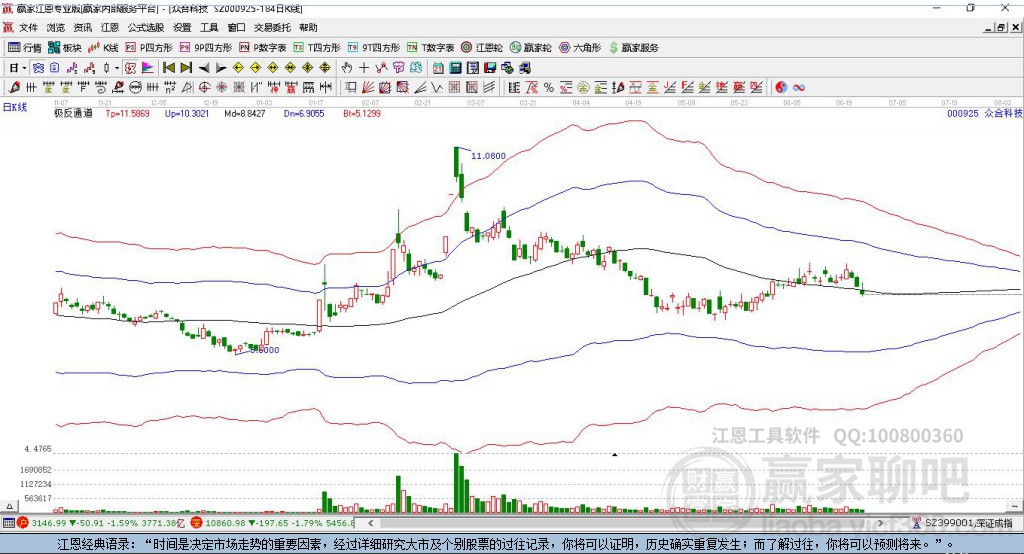
Task: Open the 浏览 menu
Action: coord(56,27)
